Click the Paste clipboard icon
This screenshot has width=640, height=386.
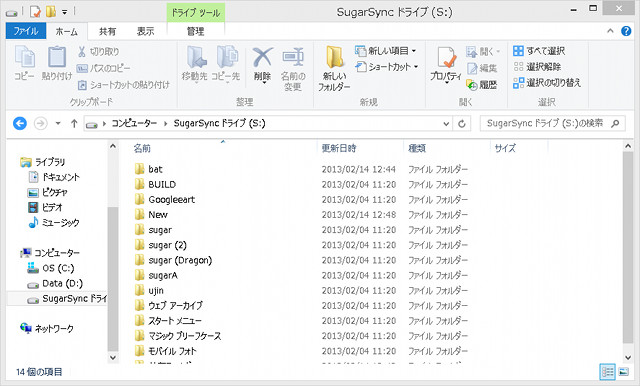[57, 57]
